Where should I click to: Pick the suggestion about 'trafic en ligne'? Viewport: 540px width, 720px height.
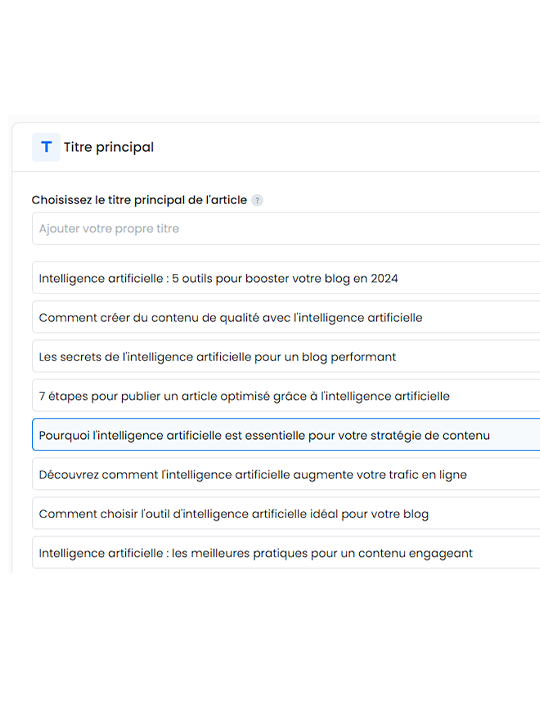(x=286, y=474)
